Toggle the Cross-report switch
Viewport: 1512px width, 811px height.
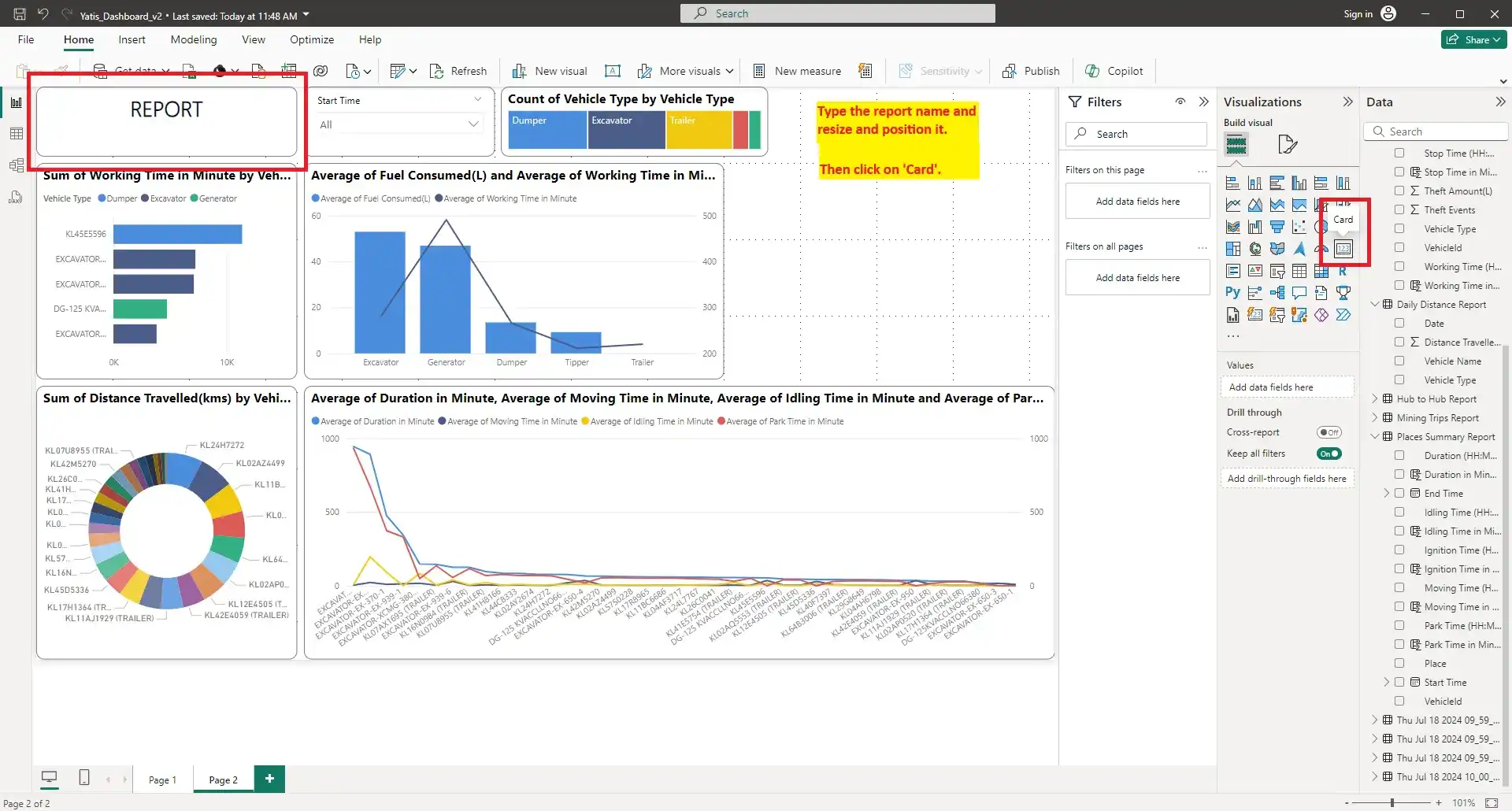[1329, 432]
